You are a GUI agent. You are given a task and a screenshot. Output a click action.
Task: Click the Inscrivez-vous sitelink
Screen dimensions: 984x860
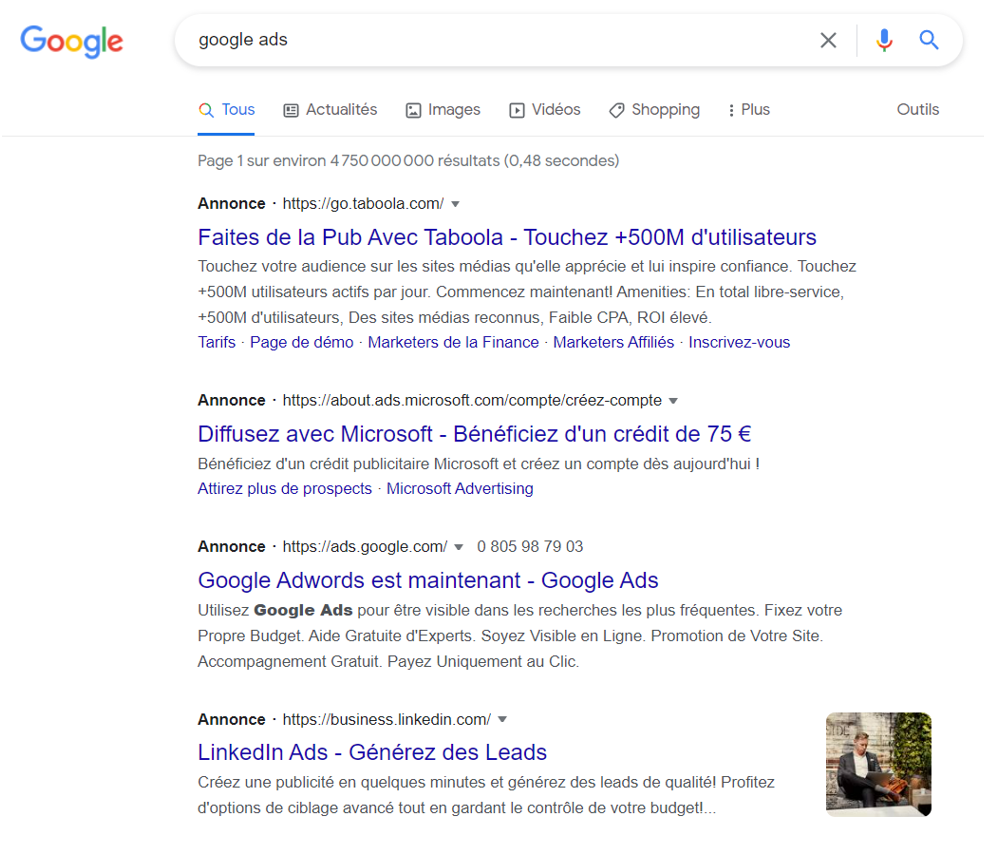(x=739, y=342)
